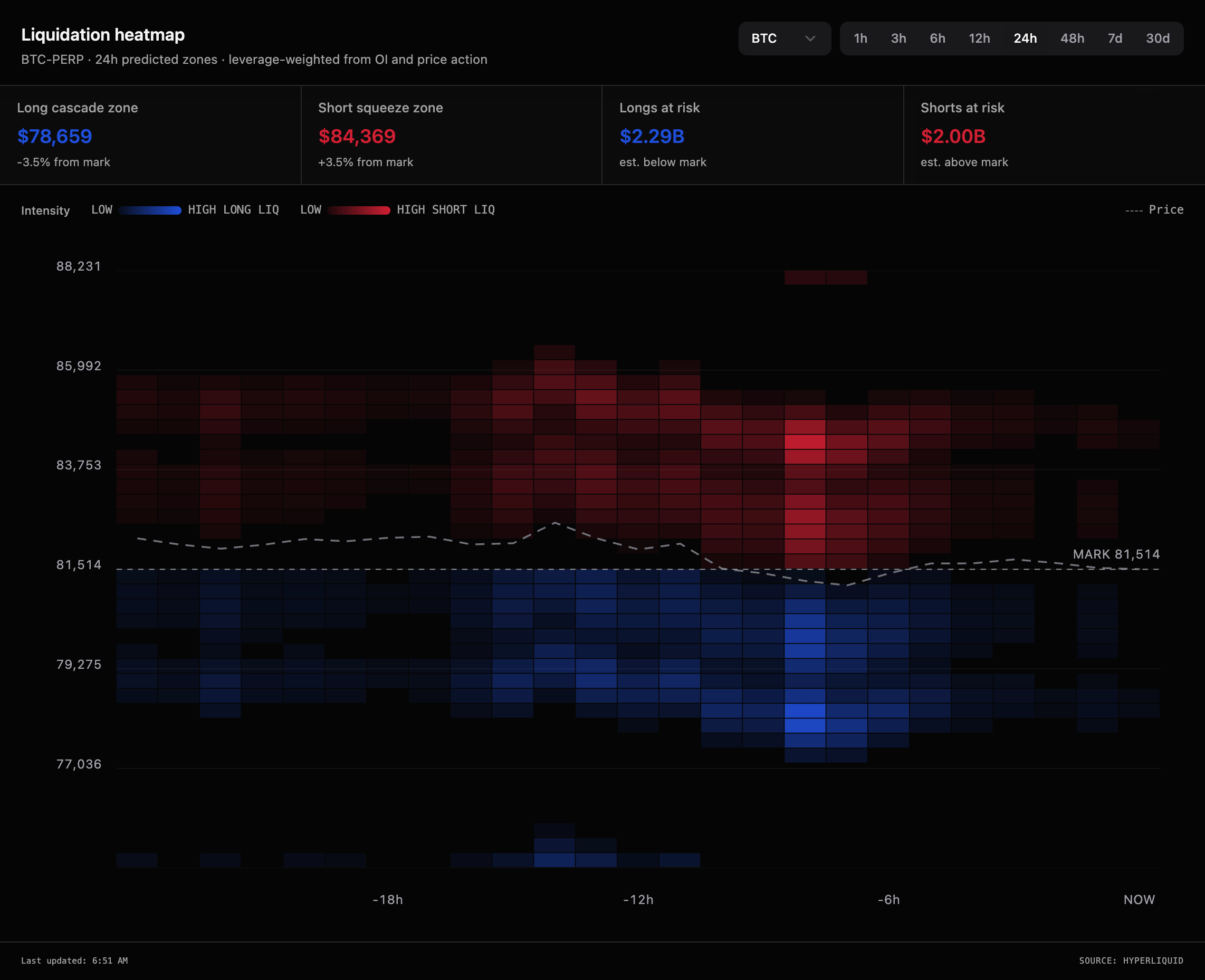The width and height of the screenshot is (1205, 980).
Task: Click the 88,231 price axis label
Action: (79, 266)
